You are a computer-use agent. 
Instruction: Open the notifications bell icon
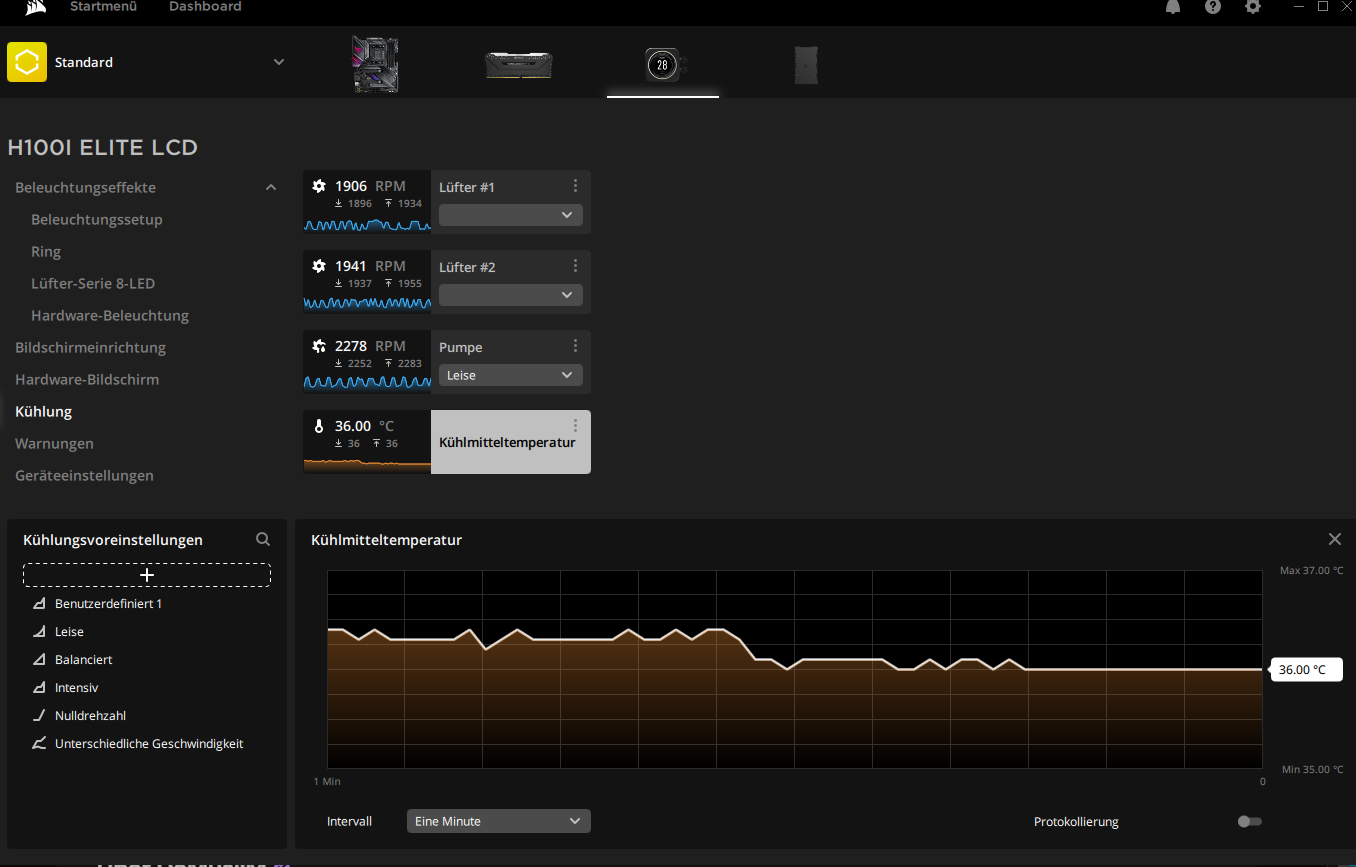tap(1173, 6)
